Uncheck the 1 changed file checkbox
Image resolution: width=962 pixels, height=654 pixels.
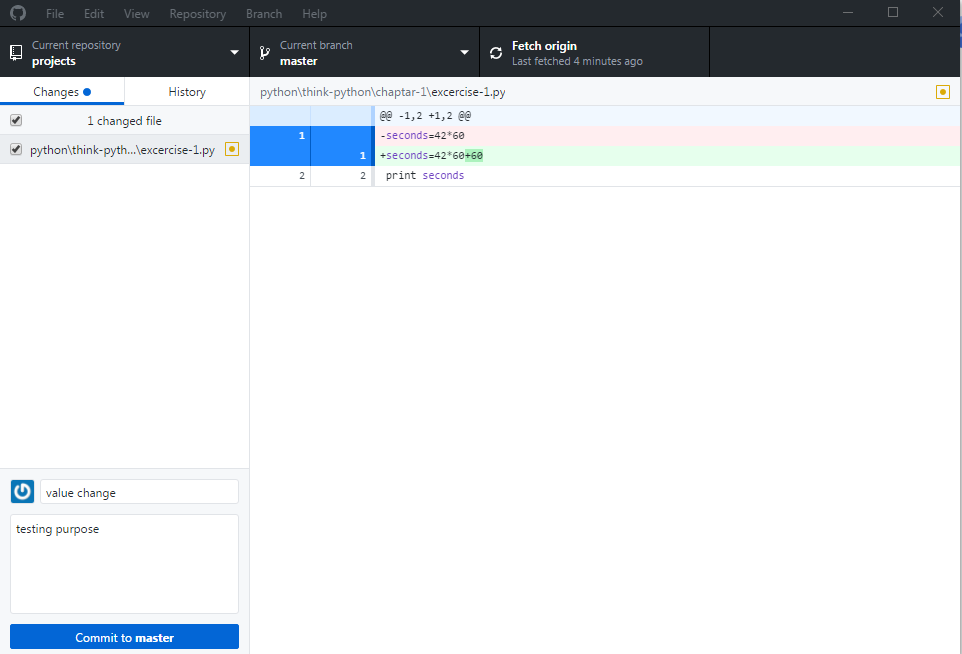point(14,120)
